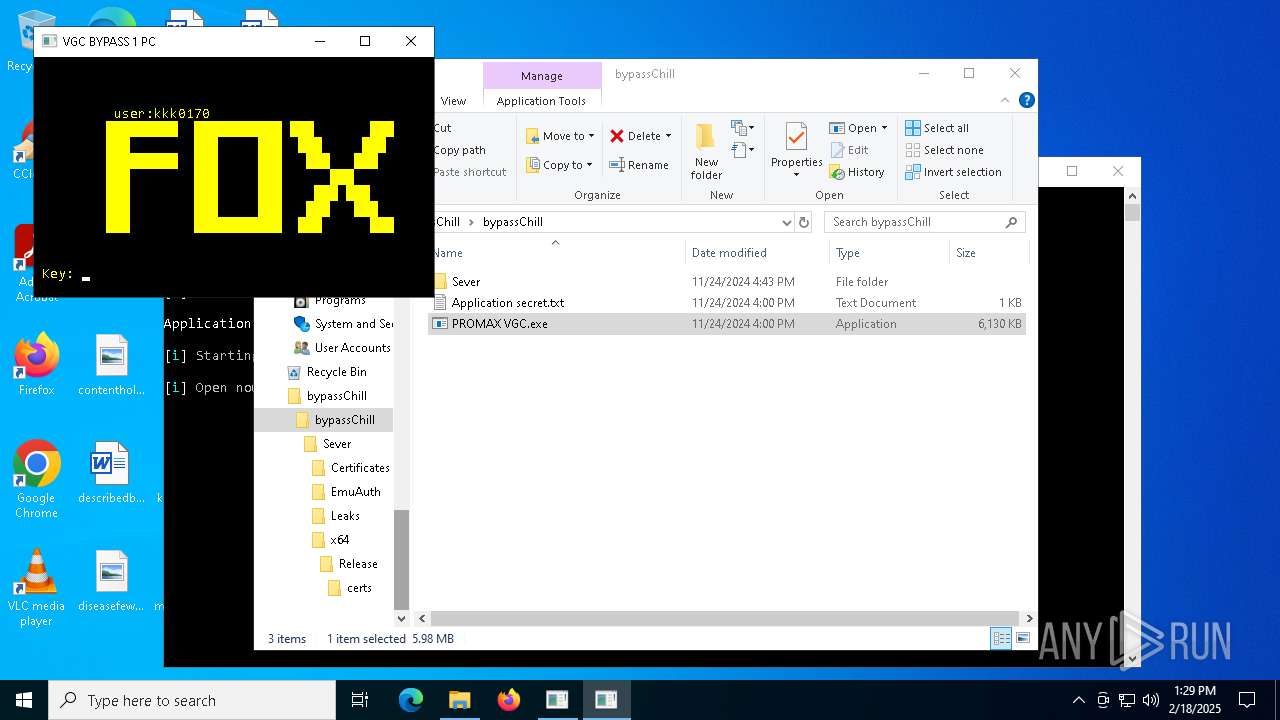The width and height of the screenshot is (1280, 720).
Task: Select User Accounts in navigation tree
Action: (x=342, y=348)
